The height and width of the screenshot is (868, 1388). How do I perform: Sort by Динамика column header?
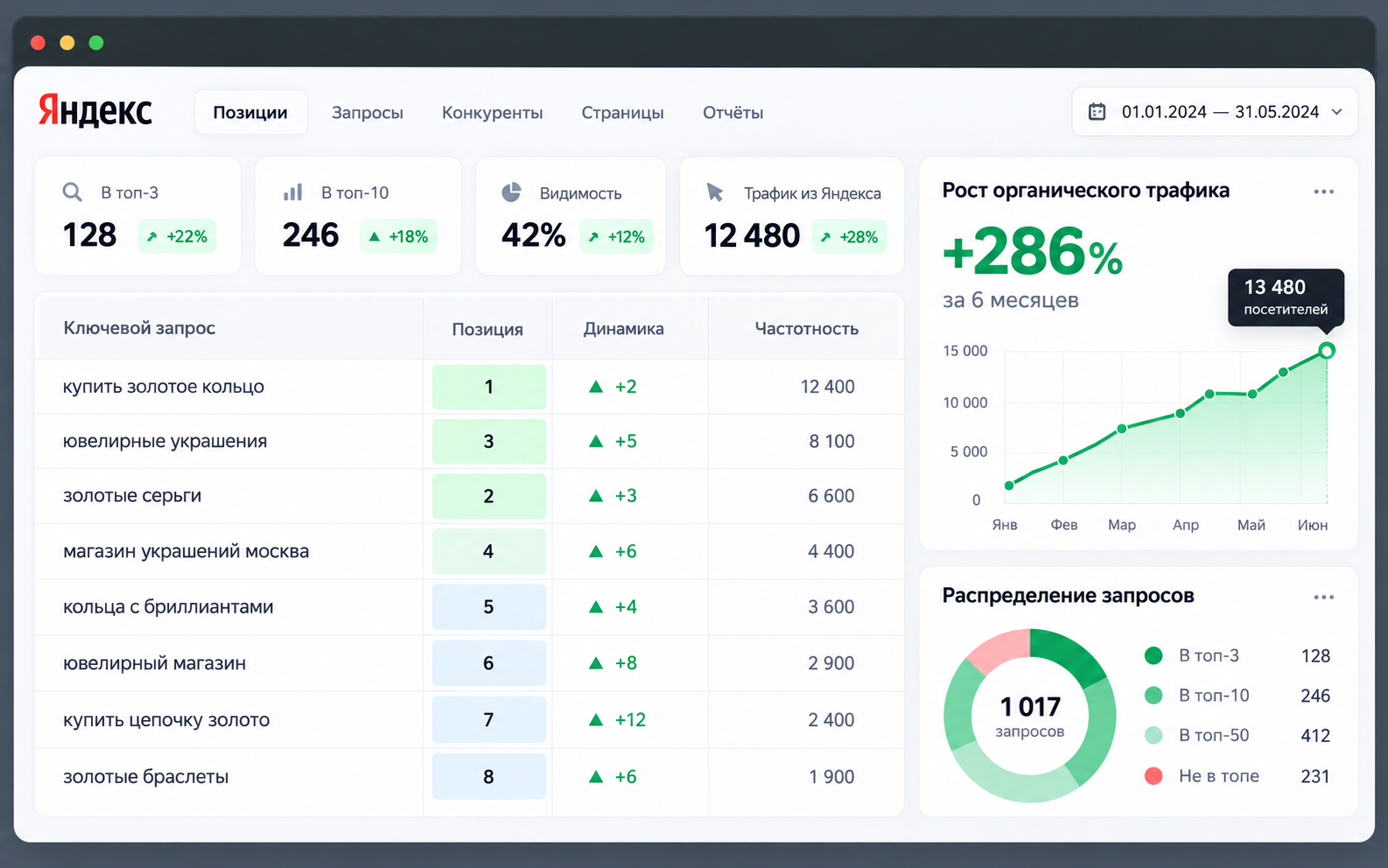[624, 329]
